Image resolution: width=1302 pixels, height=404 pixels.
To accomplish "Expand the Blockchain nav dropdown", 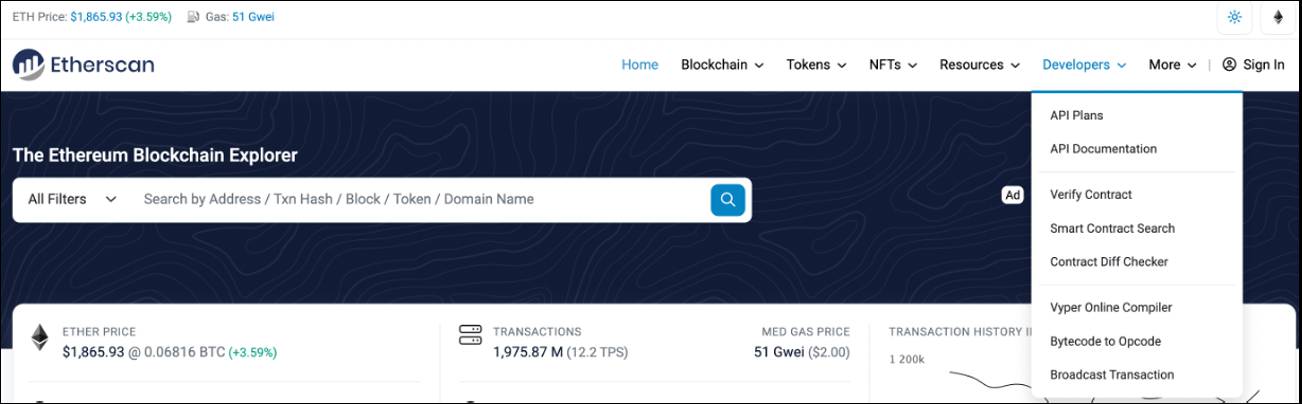I will [722, 64].
